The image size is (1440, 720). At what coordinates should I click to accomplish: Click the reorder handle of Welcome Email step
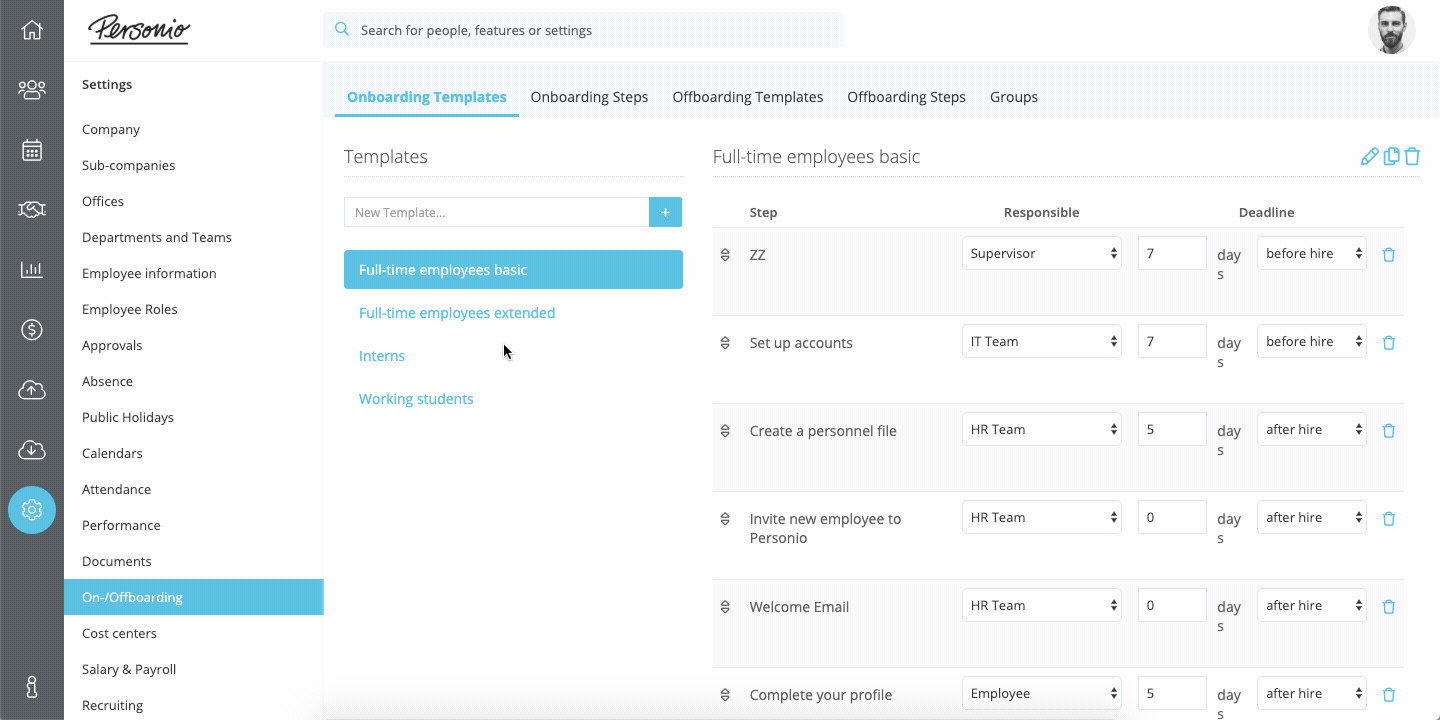click(725, 607)
